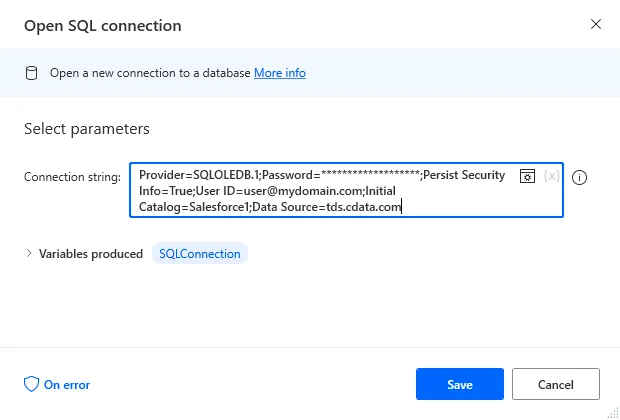Click the build connection string icon
620x420 pixels.
[528, 176]
